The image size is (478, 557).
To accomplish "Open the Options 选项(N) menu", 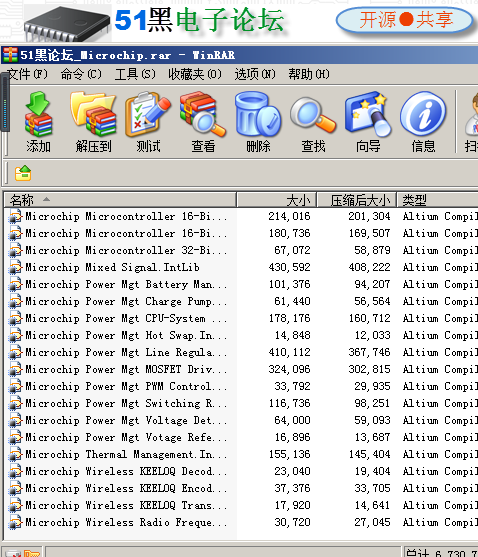I will [x=255, y=74].
